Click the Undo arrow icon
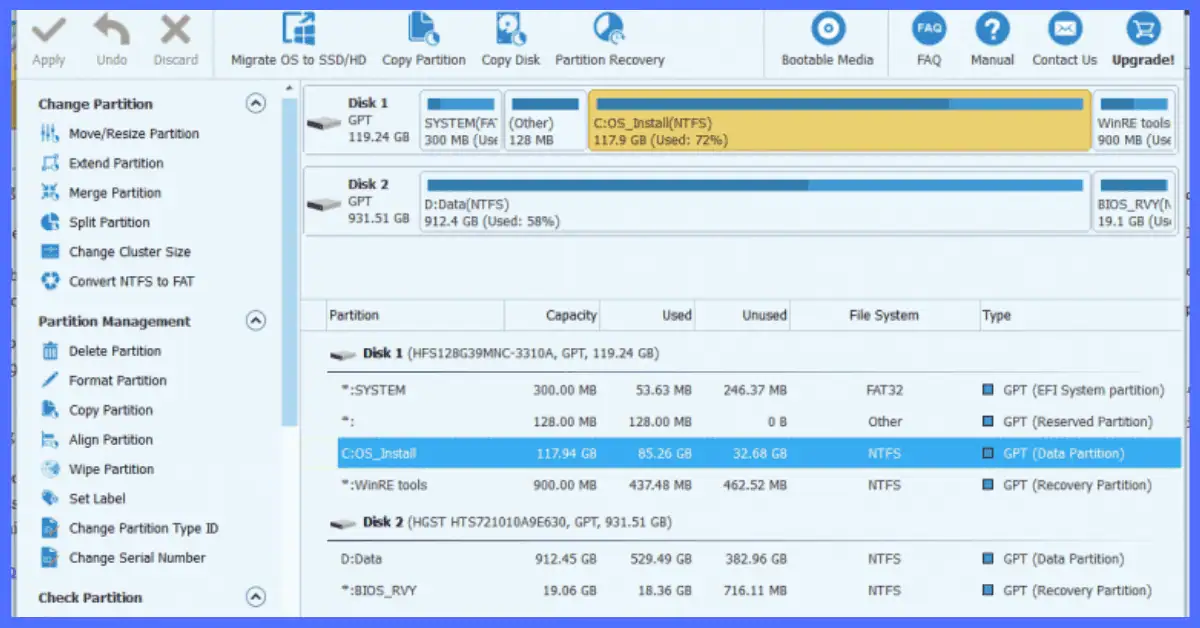This screenshot has width=1200, height=628. (112, 30)
